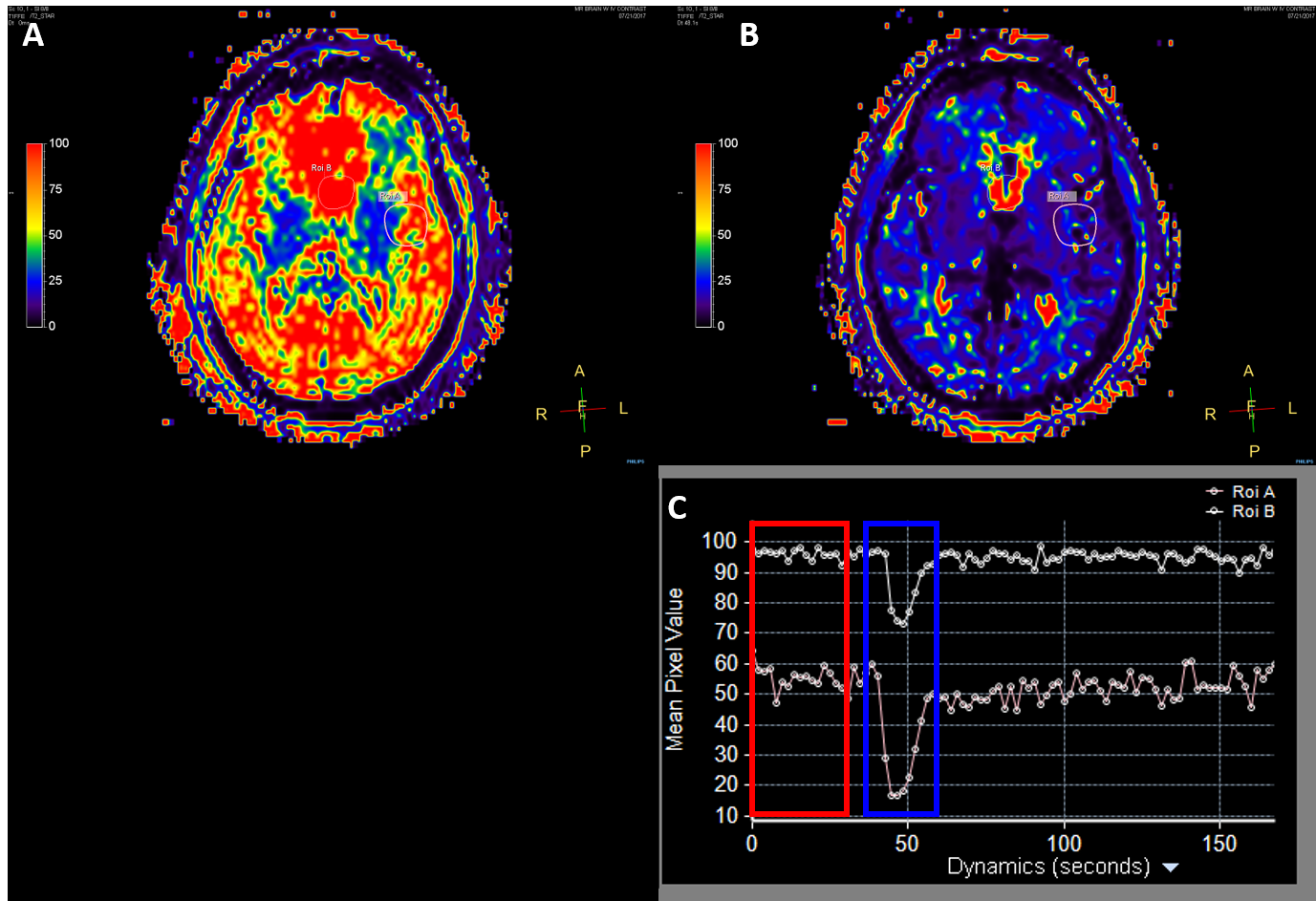Viewport: 1316px width, 901px height.
Task: Click the Roi B label in panel A
Action: point(321,168)
